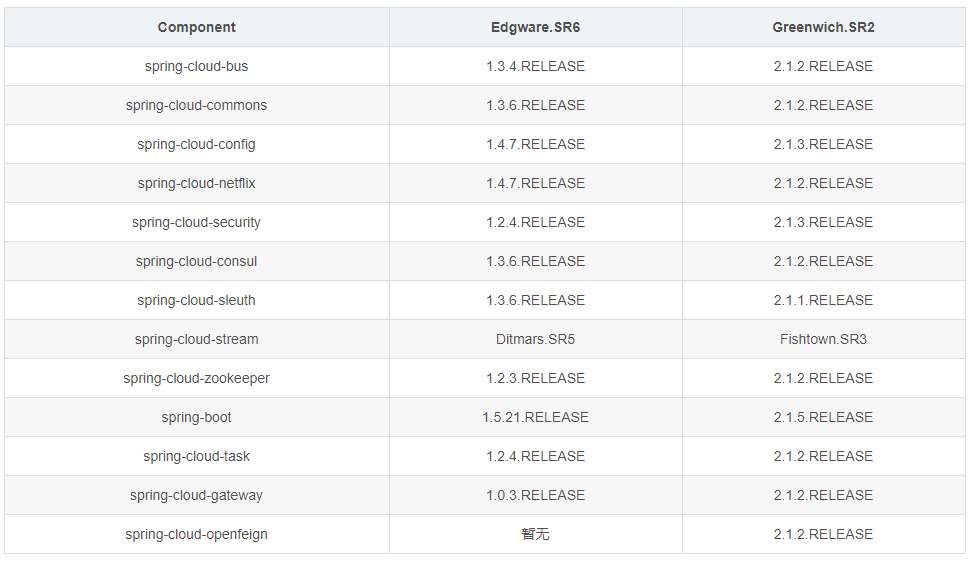
Task: Click the spring-cloud-zookeeper row label
Action: (x=196, y=378)
